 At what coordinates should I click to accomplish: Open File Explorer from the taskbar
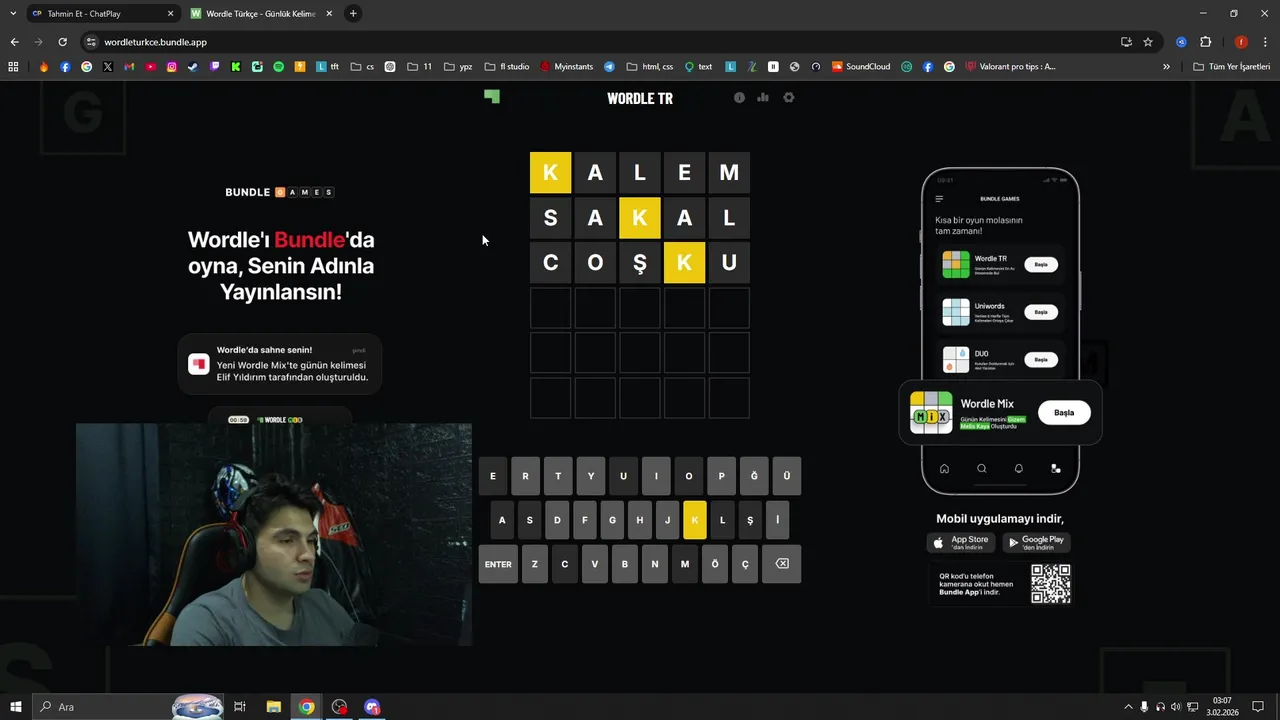tap(273, 707)
